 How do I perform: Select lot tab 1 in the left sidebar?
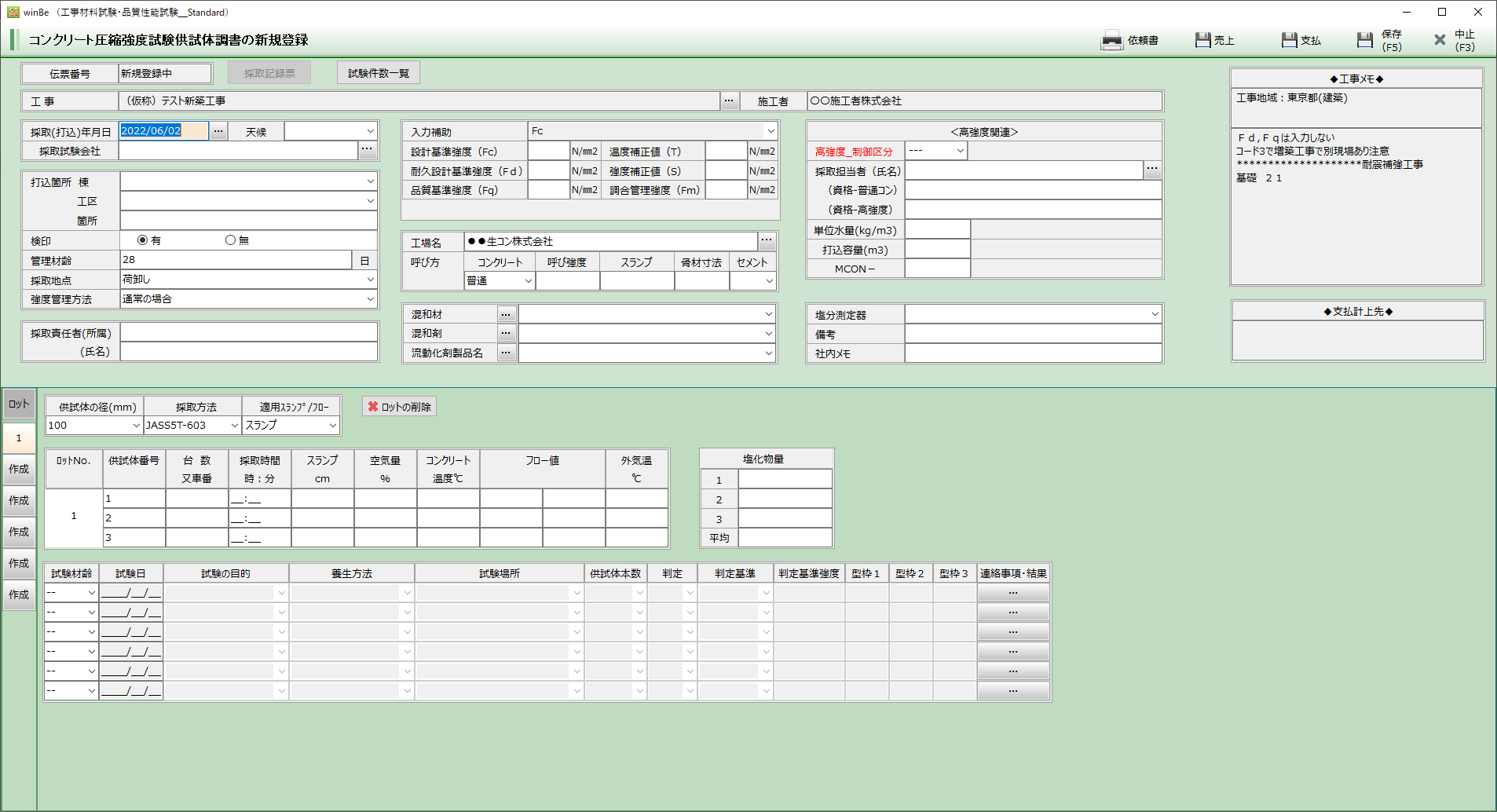pyautogui.click(x=19, y=438)
